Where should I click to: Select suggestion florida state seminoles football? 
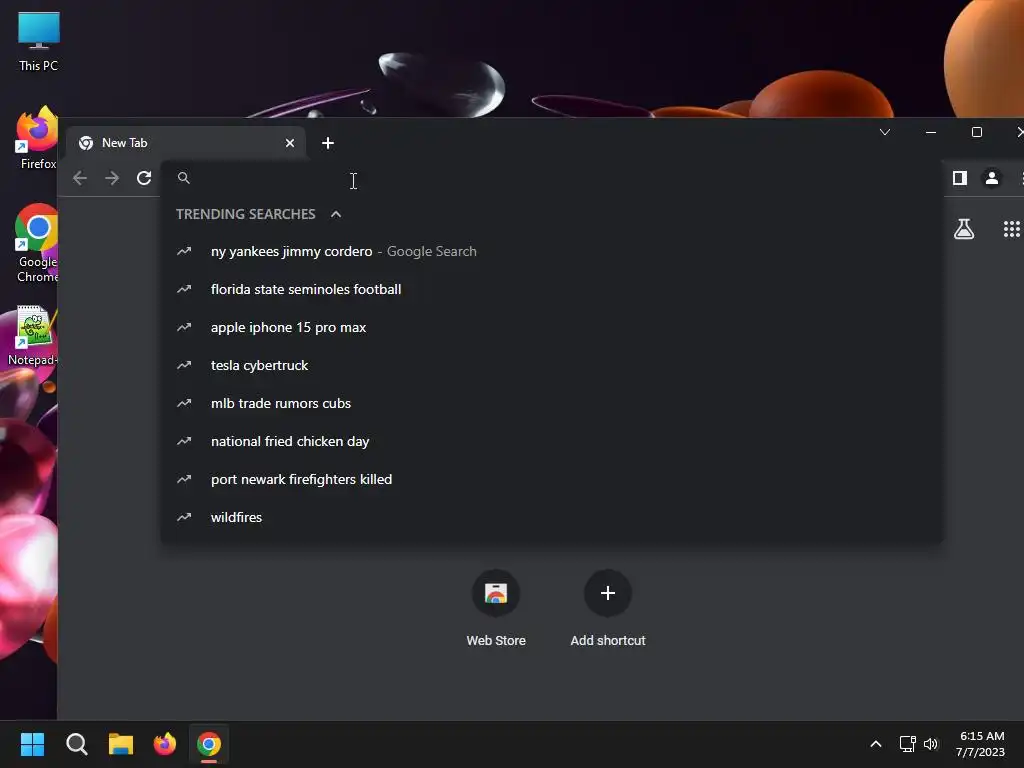pyautogui.click(x=552, y=289)
